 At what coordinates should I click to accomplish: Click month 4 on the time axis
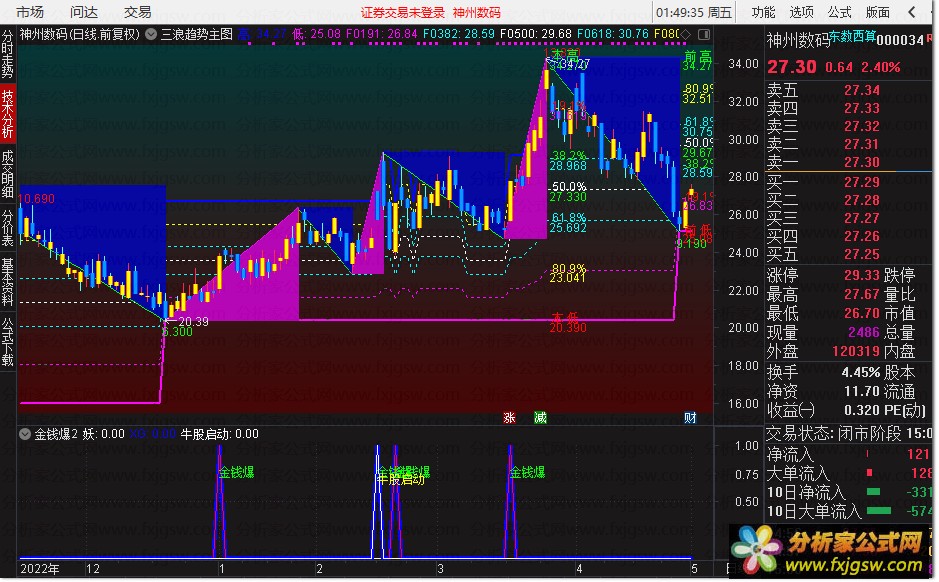579,569
